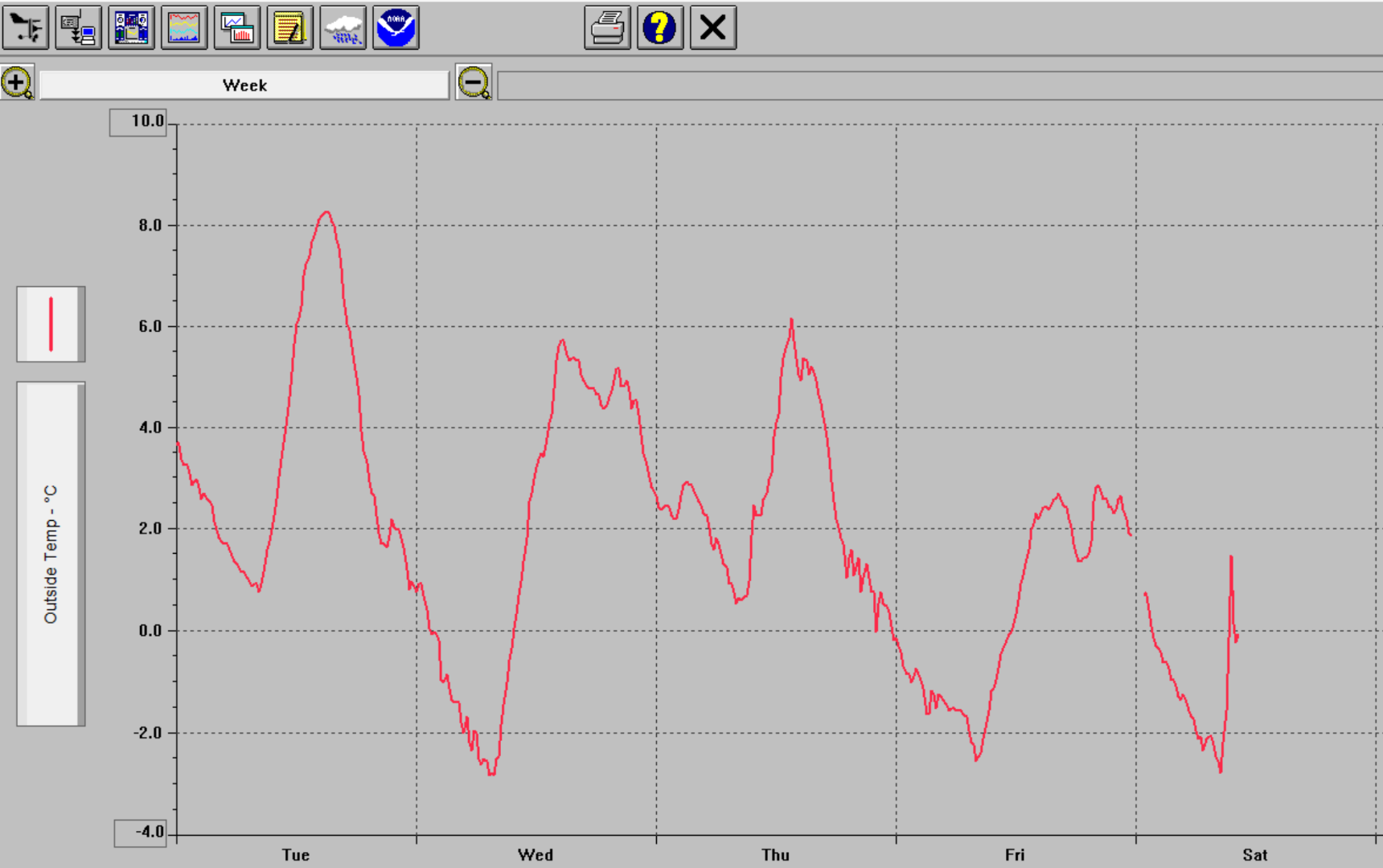This screenshot has width=1383, height=868.
Task: Click the Week time span button
Action: tap(244, 85)
